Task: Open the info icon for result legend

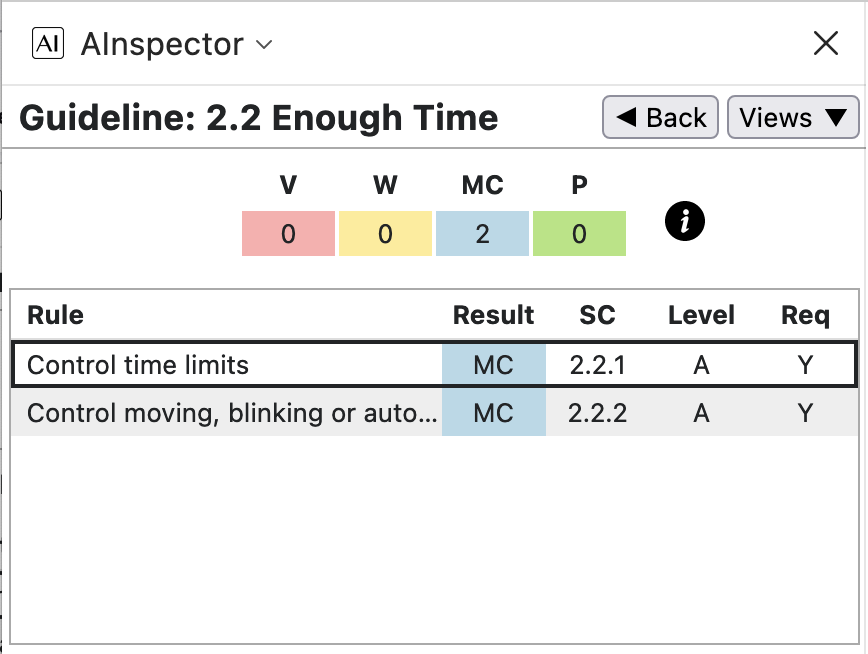Action: [x=685, y=222]
